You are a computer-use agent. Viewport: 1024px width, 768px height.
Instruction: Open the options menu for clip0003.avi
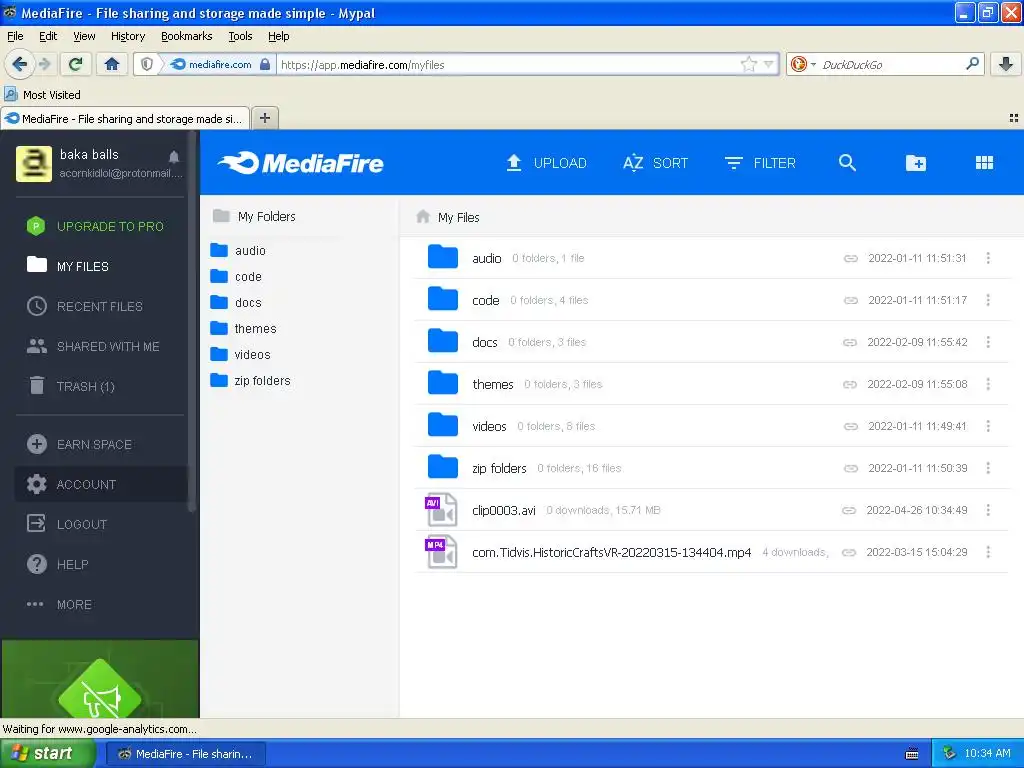point(988,510)
